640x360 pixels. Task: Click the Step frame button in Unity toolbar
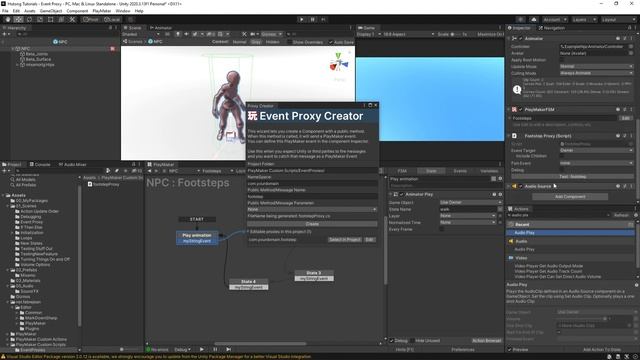click(324, 19)
